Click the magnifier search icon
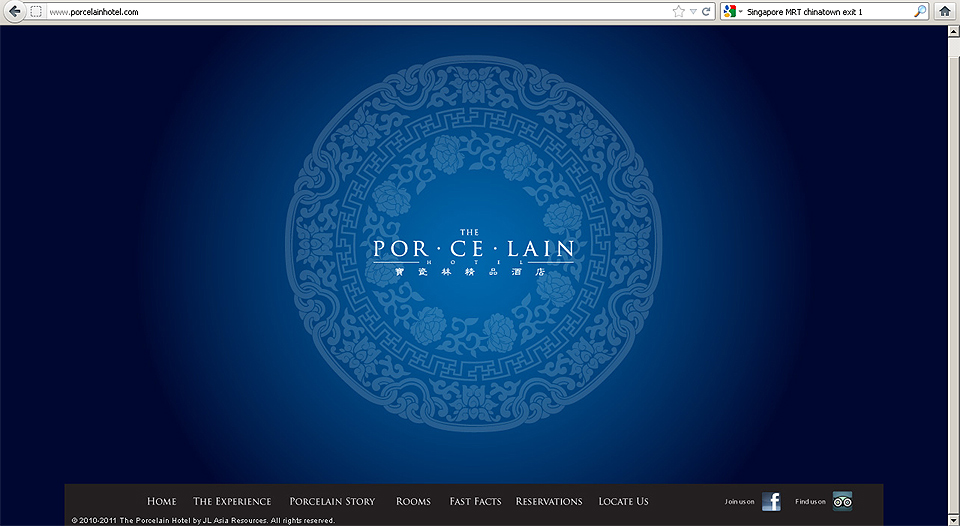Viewport: 960px width, 526px height. (x=920, y=12)
